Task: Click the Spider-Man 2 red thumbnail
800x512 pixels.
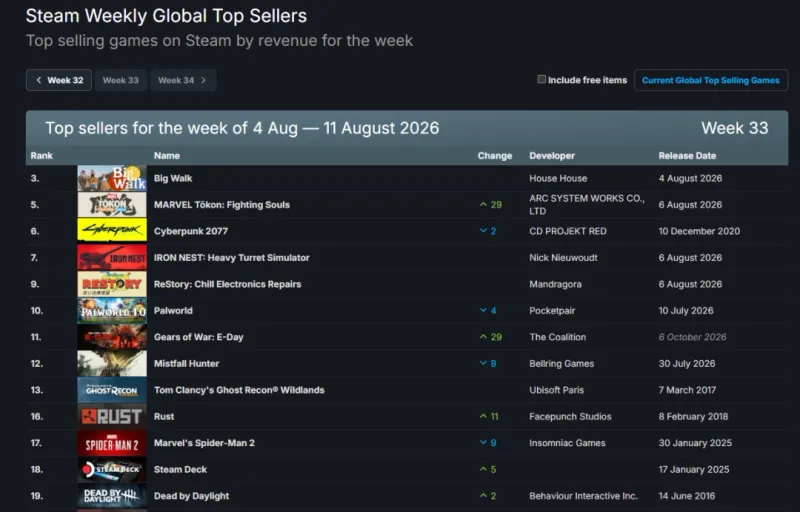Action: click(112, 443)
